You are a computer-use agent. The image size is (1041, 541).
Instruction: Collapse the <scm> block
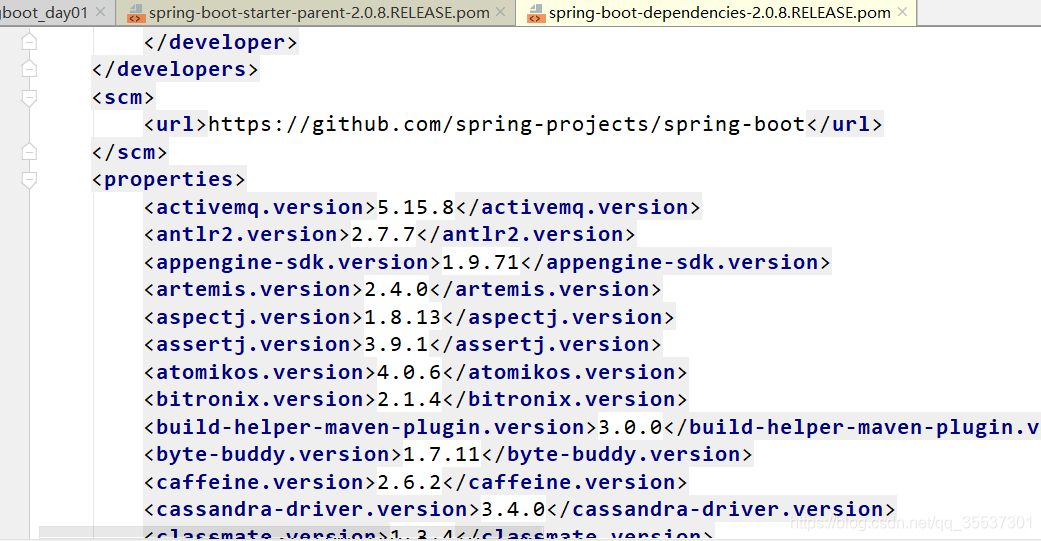point(29,98)
